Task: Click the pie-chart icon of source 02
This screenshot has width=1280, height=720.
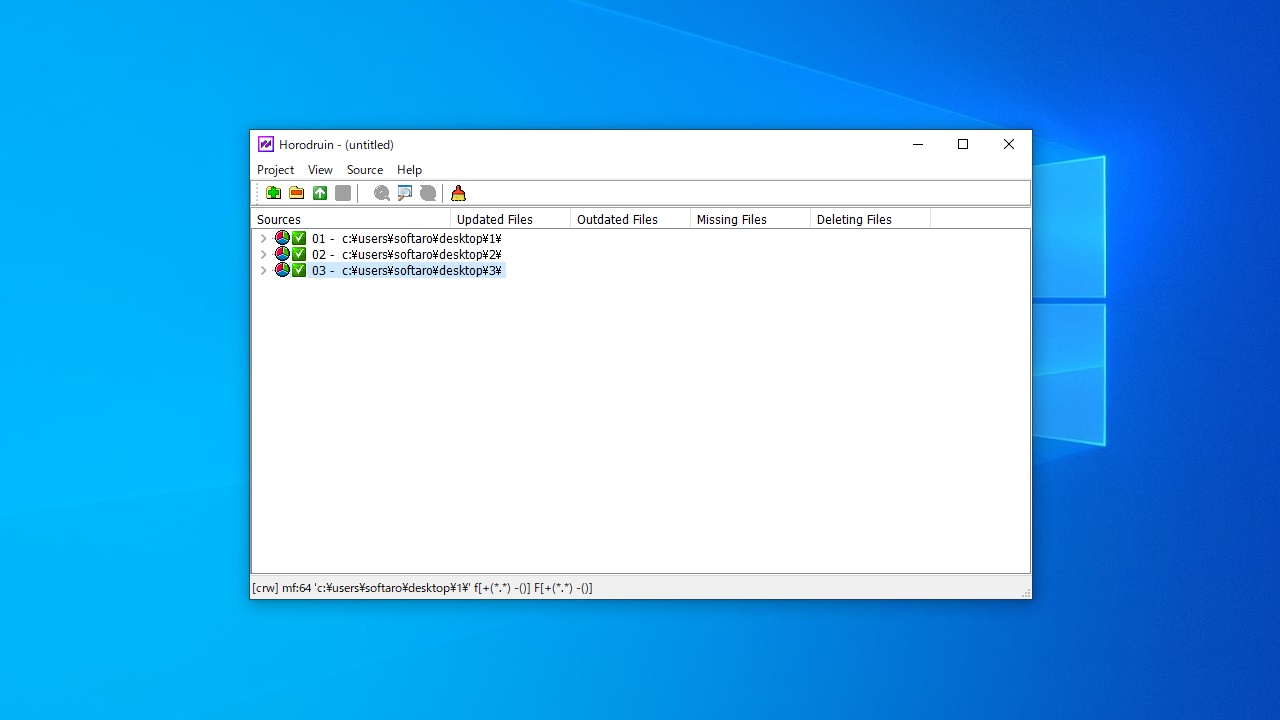Action: click(x=282, y=254)
